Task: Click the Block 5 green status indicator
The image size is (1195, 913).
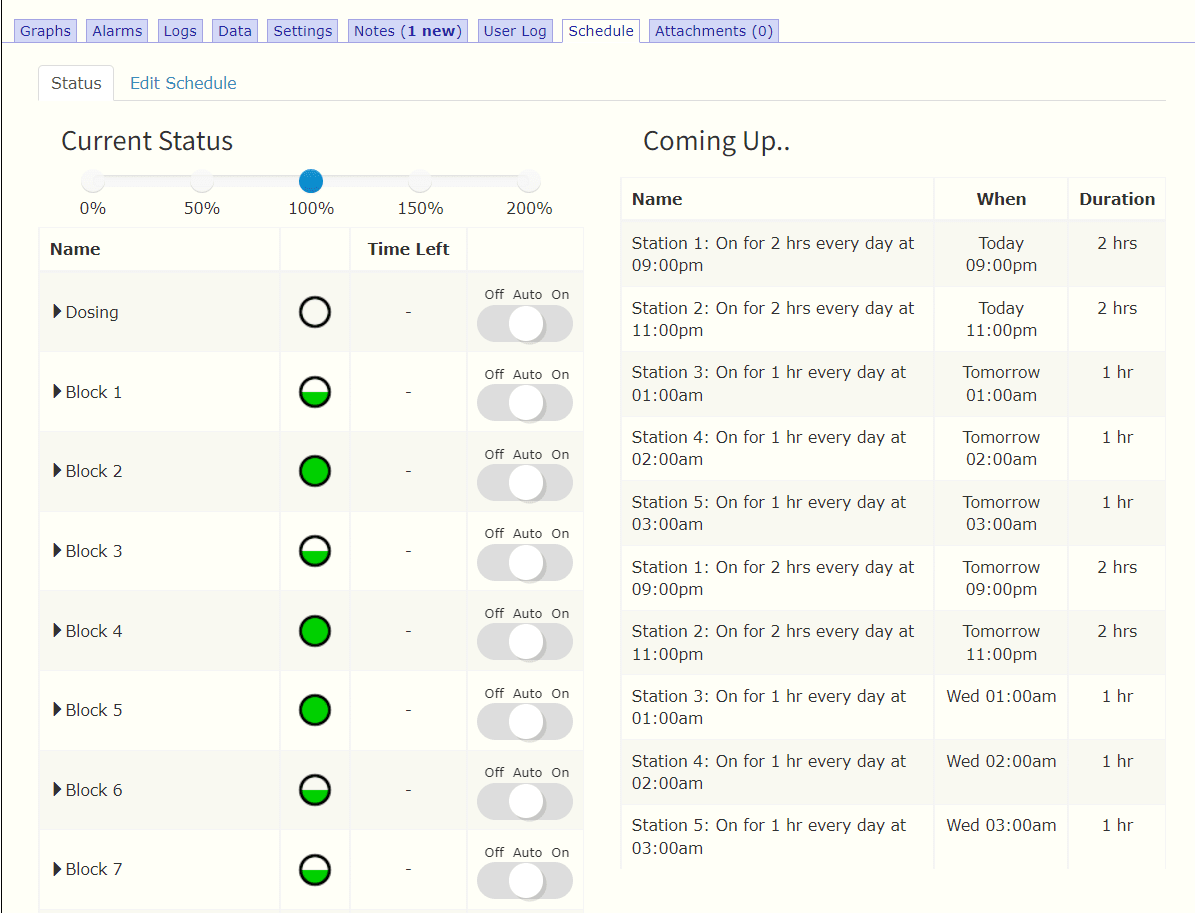Action: (x=315, y=710)
